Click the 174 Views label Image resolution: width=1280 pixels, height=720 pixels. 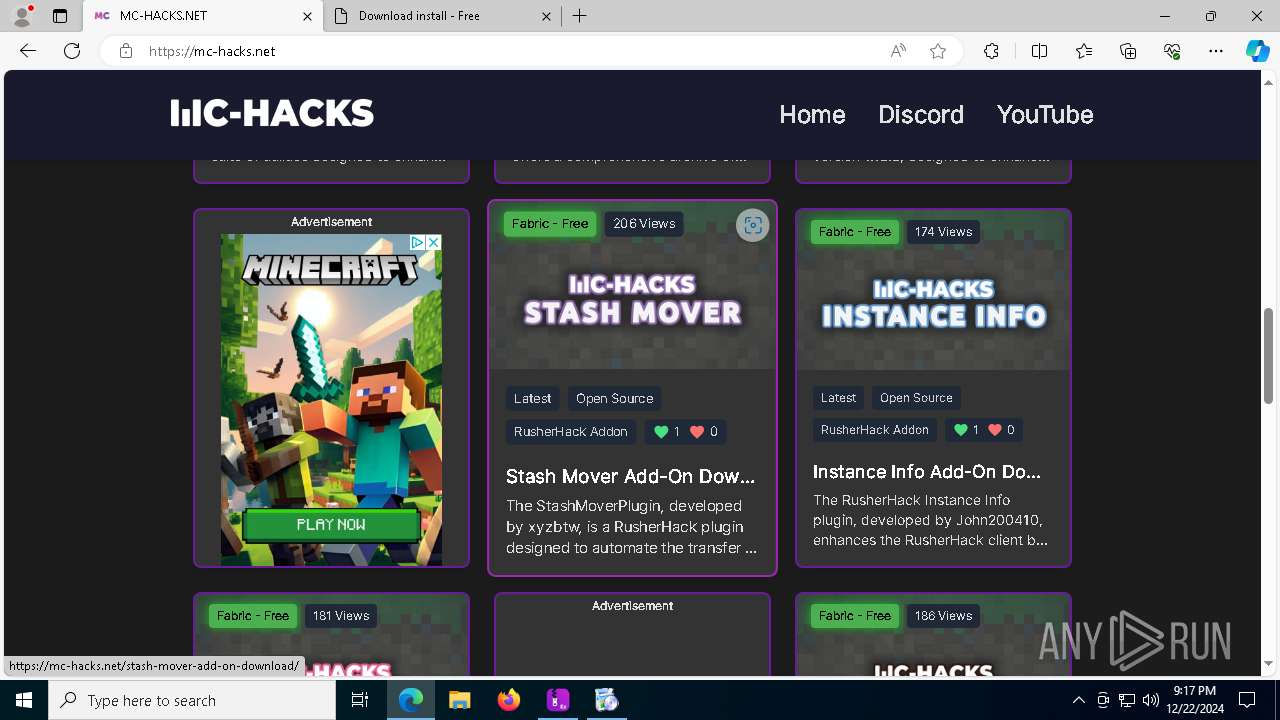pyautogui.click(x=943, y=232)
